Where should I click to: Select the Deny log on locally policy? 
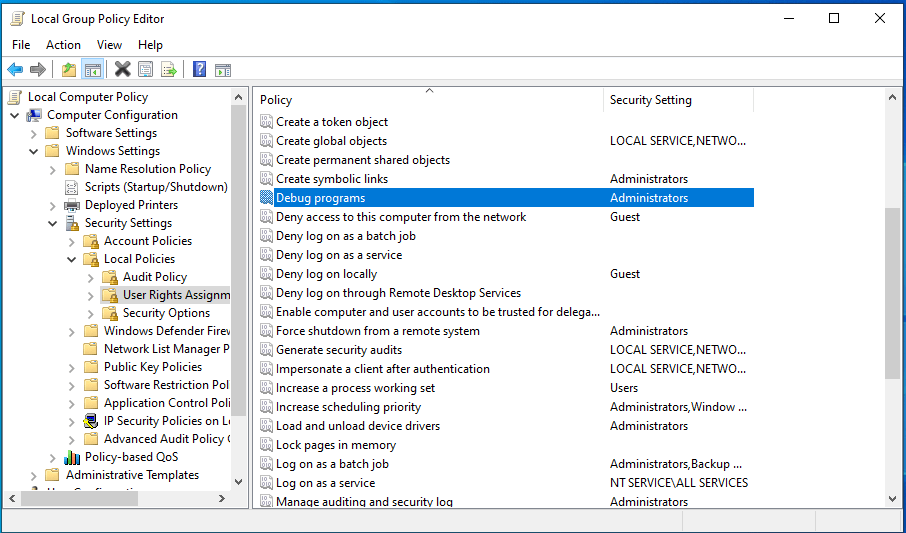coord(326,274)
